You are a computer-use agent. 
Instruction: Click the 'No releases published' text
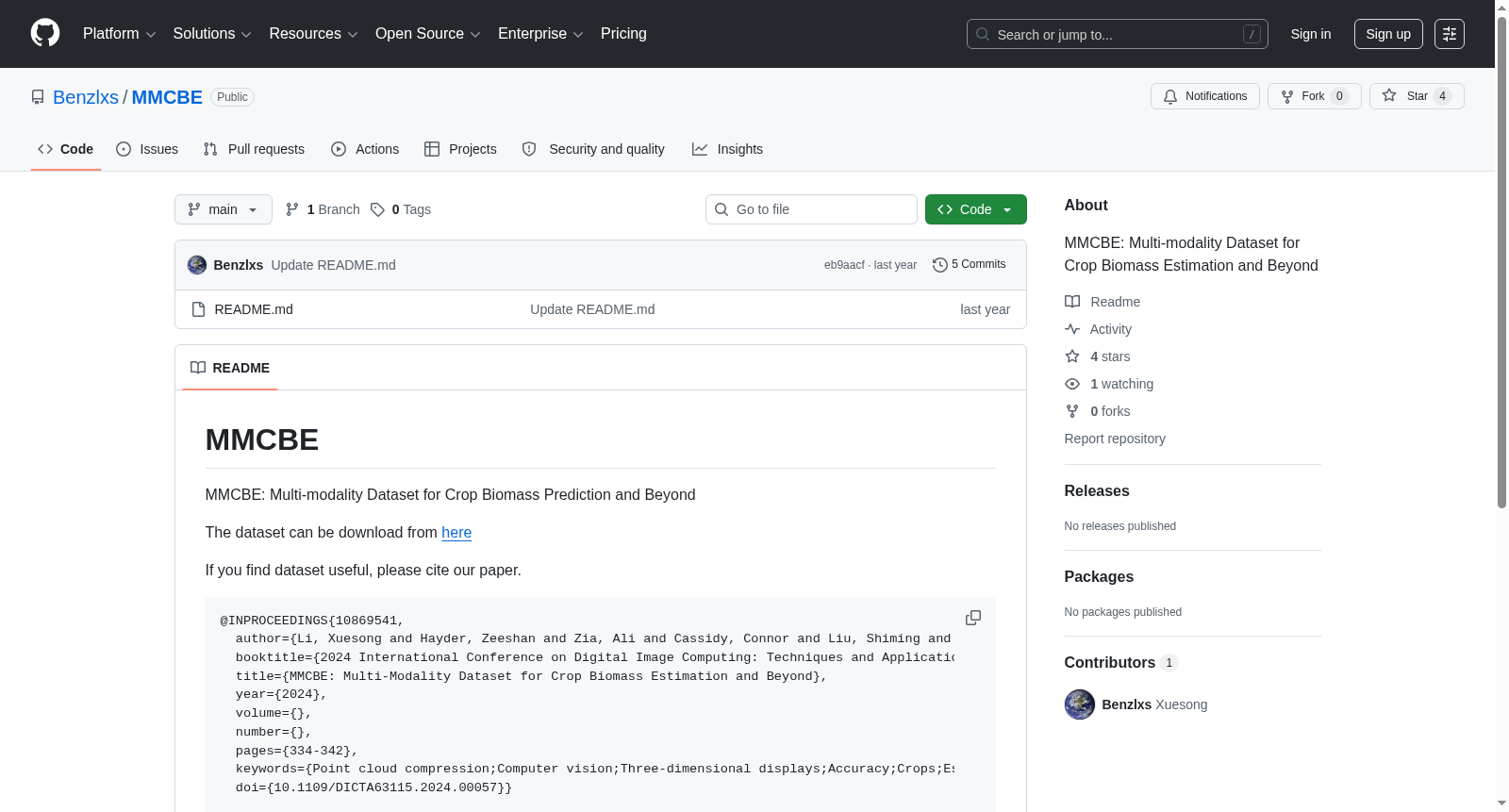[x=1120, y=526]
